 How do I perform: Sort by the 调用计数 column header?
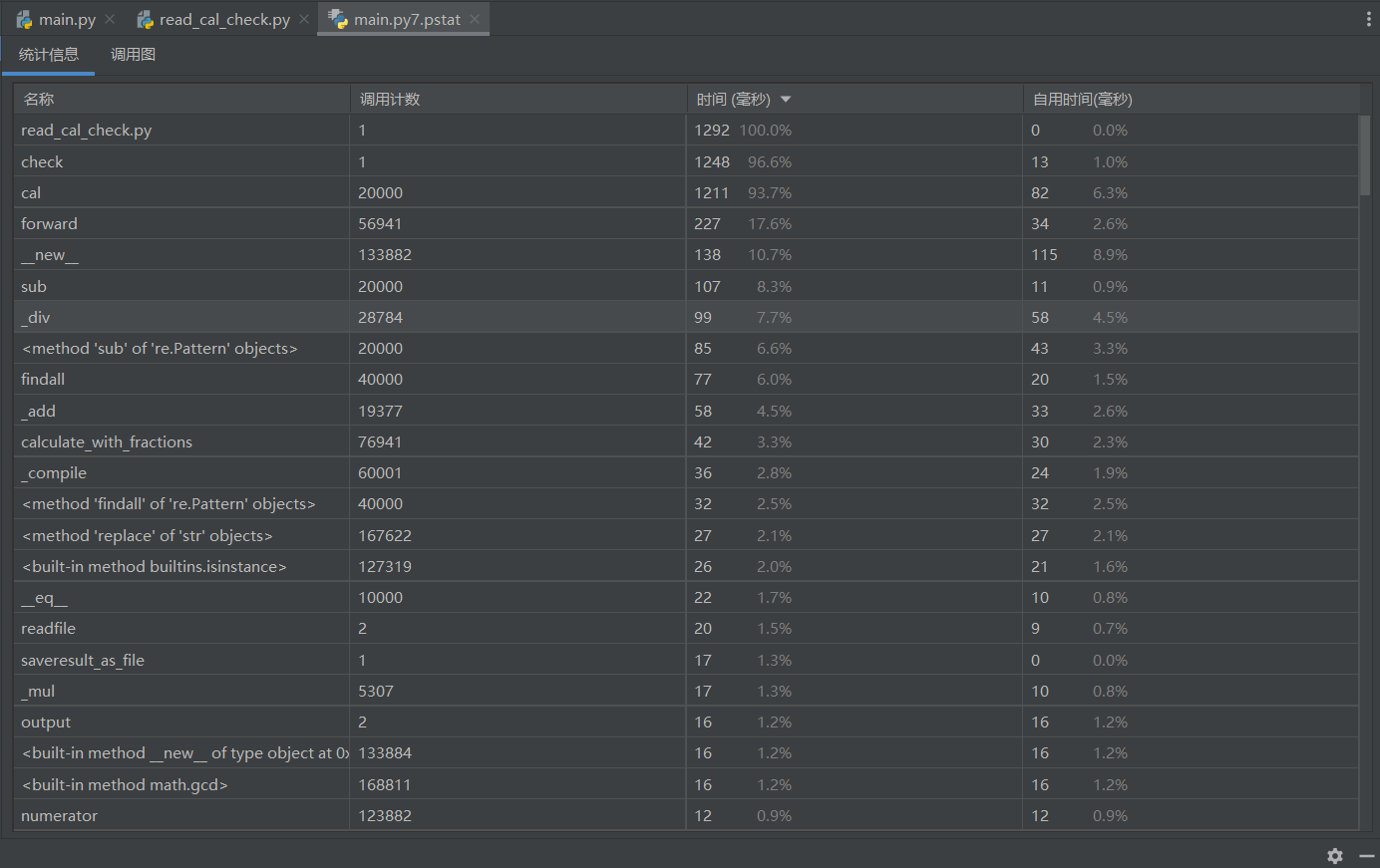(x=390, y=100)
